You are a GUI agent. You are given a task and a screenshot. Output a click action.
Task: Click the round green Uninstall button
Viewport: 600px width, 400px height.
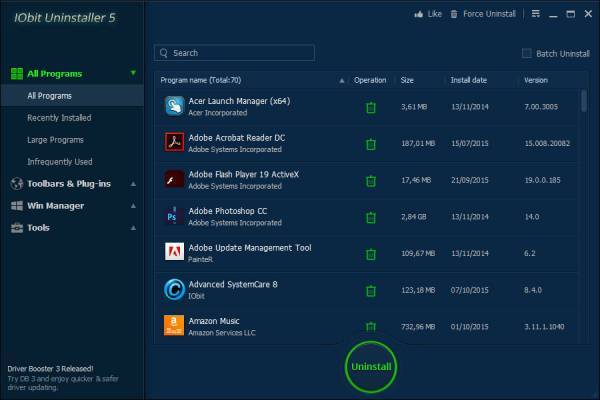(x=371, y=367)
